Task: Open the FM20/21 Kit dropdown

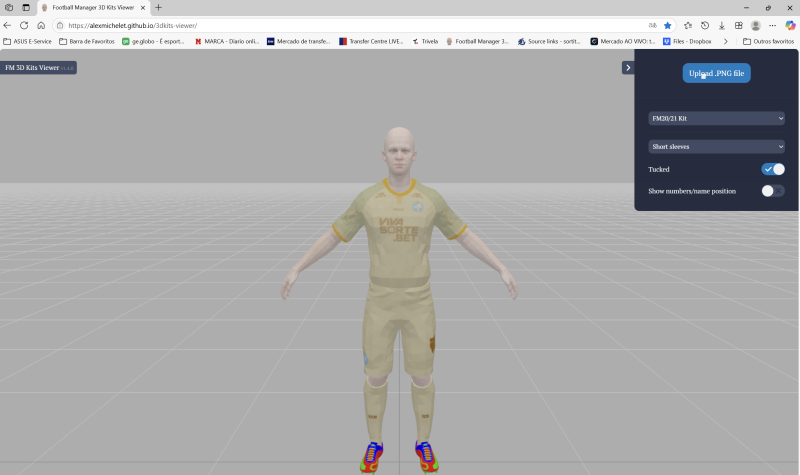Action: 716,118
